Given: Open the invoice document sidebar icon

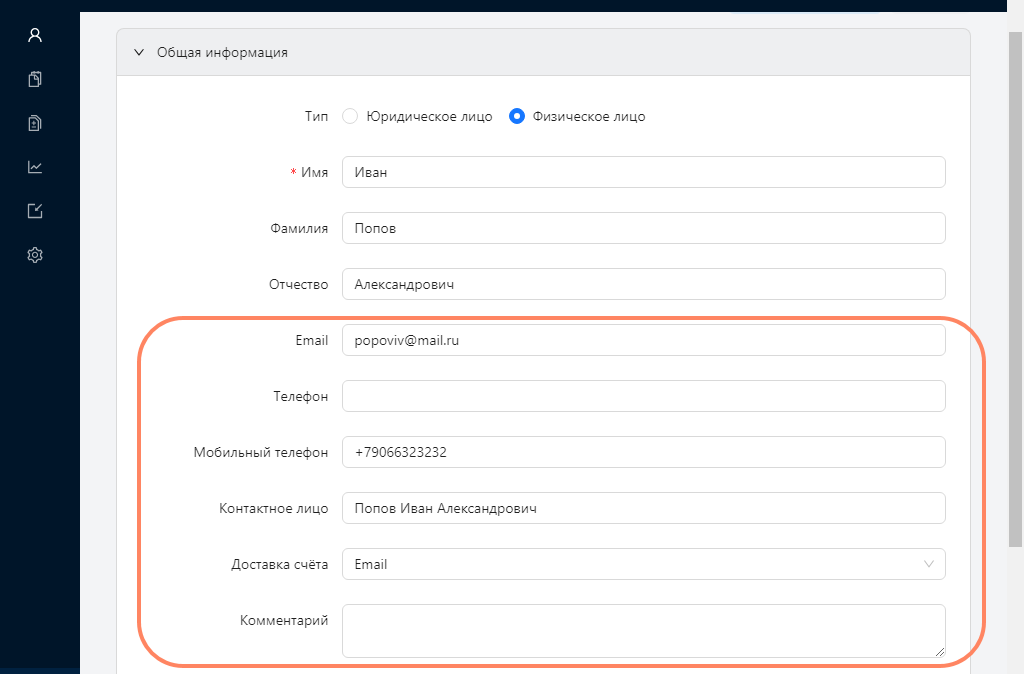Looking at the screenshot, I should tap(35, 123).
